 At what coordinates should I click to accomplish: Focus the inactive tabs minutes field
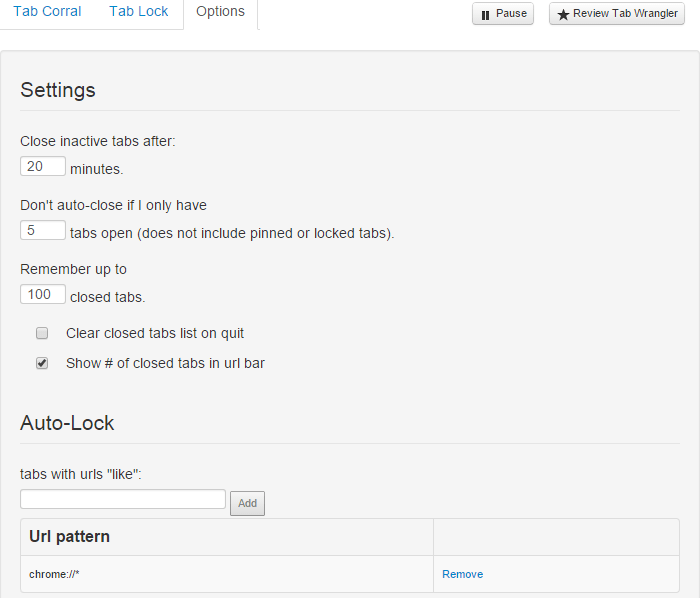(x=43, y=166)
